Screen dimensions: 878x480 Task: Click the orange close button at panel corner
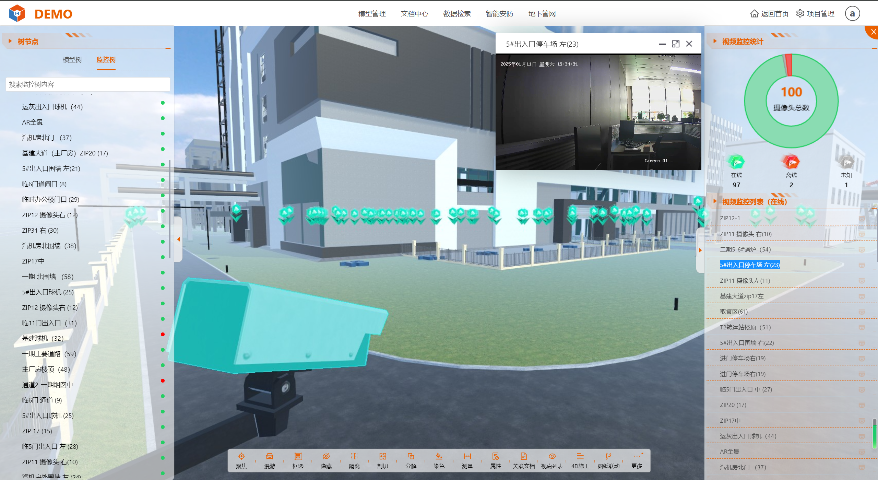click(x=871, y=31)
